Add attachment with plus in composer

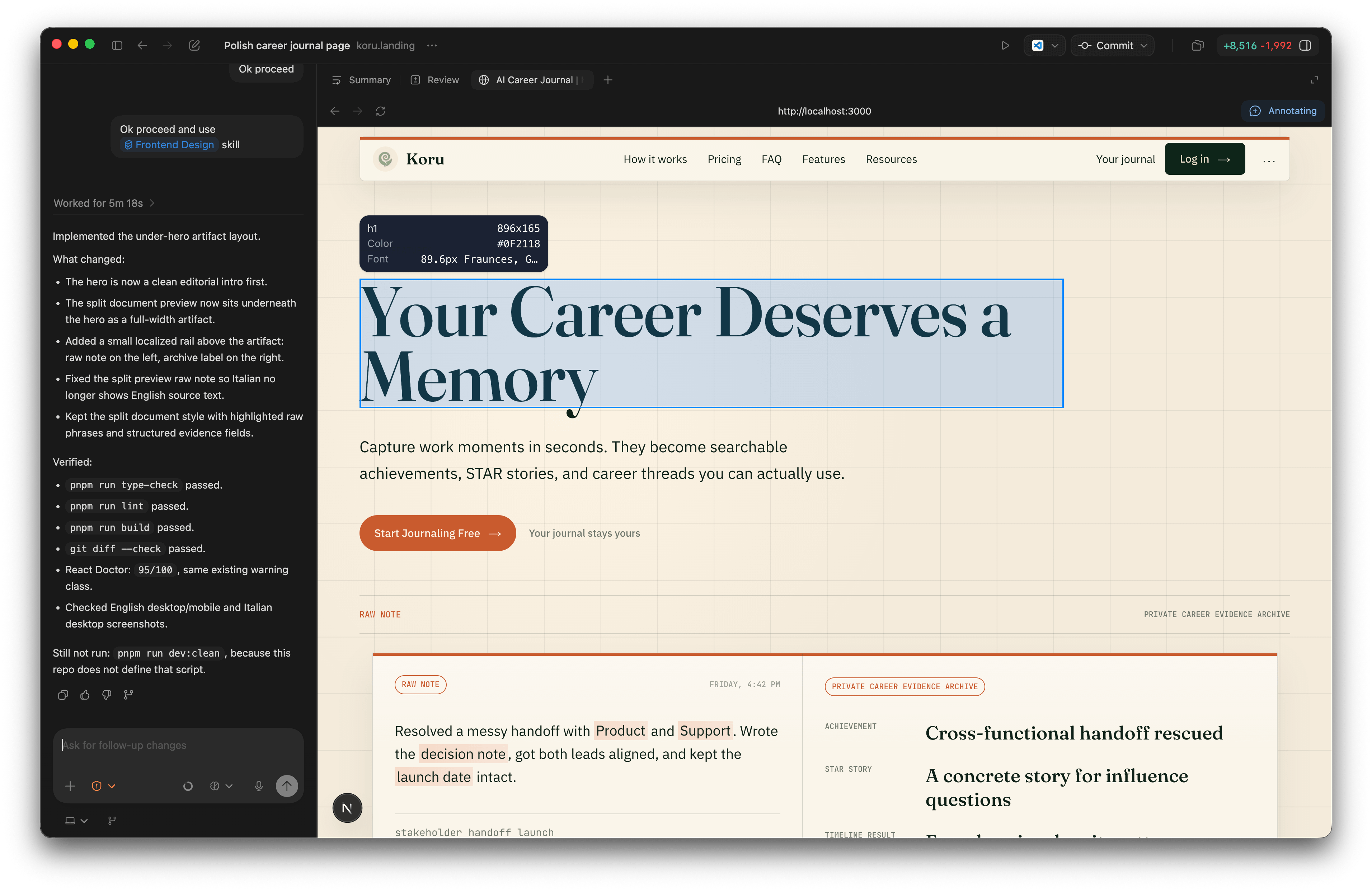tap(70, 786)
